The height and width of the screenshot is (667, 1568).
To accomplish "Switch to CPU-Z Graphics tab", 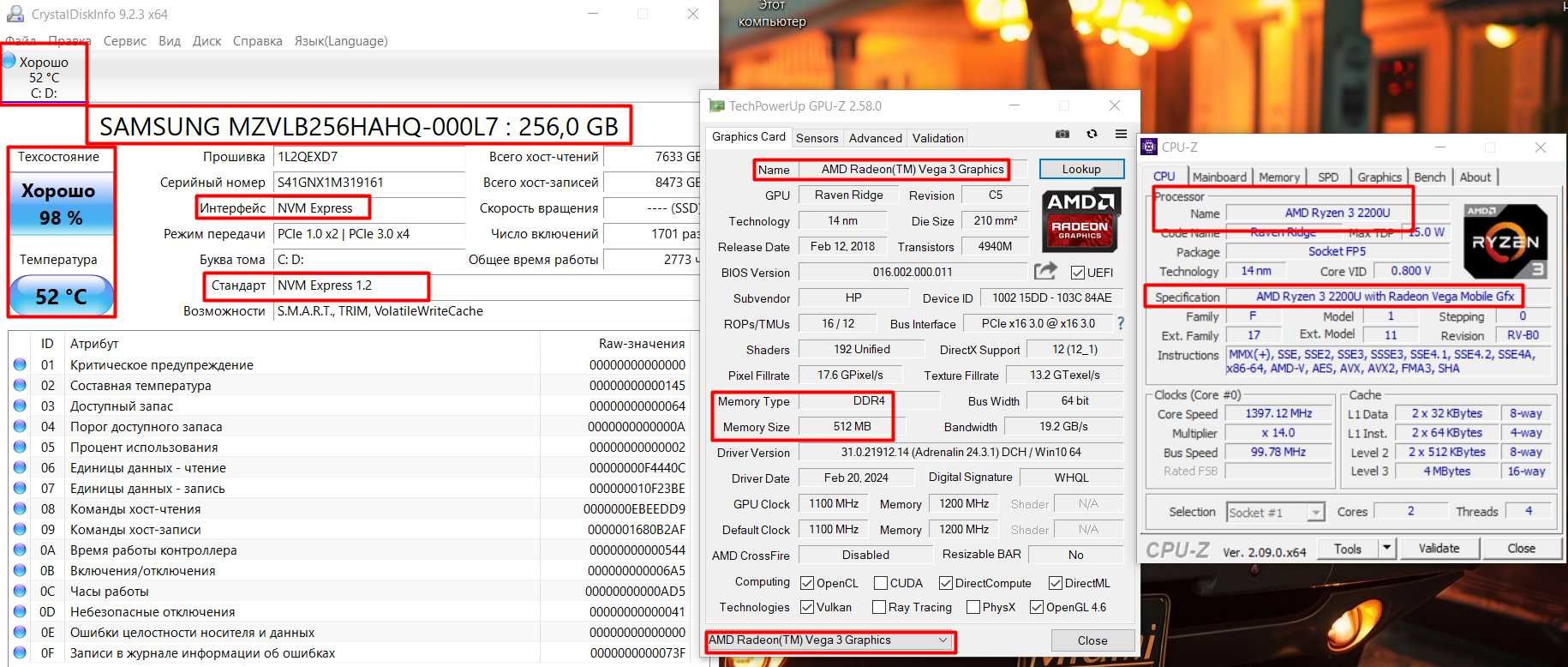I will pyautogui.click(x=1379, y=177).
